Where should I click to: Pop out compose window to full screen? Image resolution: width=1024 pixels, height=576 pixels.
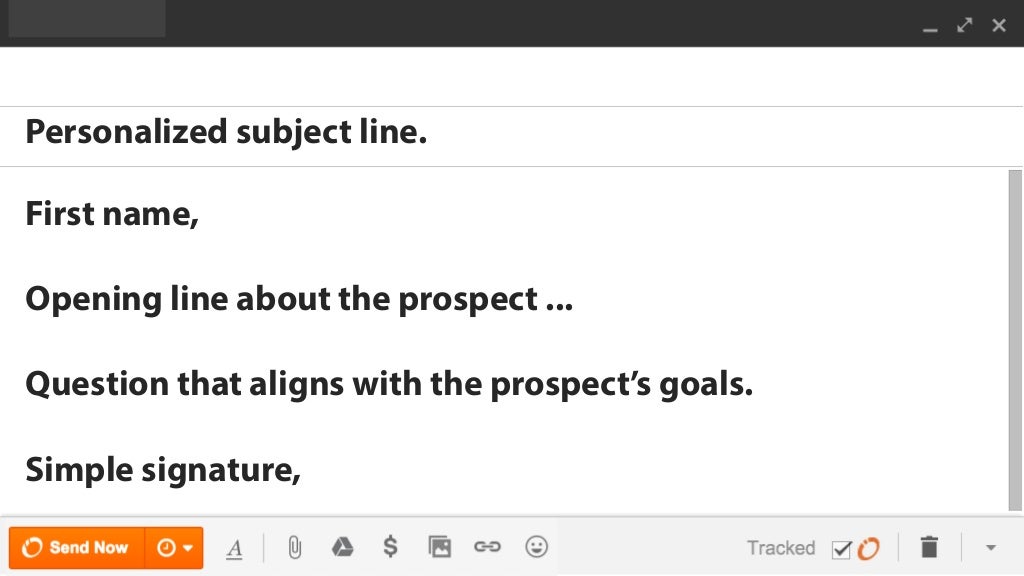pos(965,25)
